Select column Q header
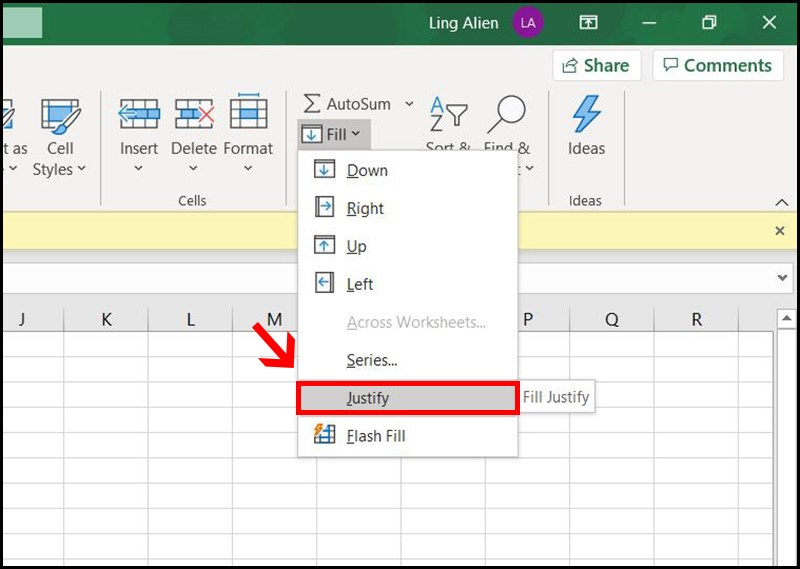 click(x=612, y=319)
